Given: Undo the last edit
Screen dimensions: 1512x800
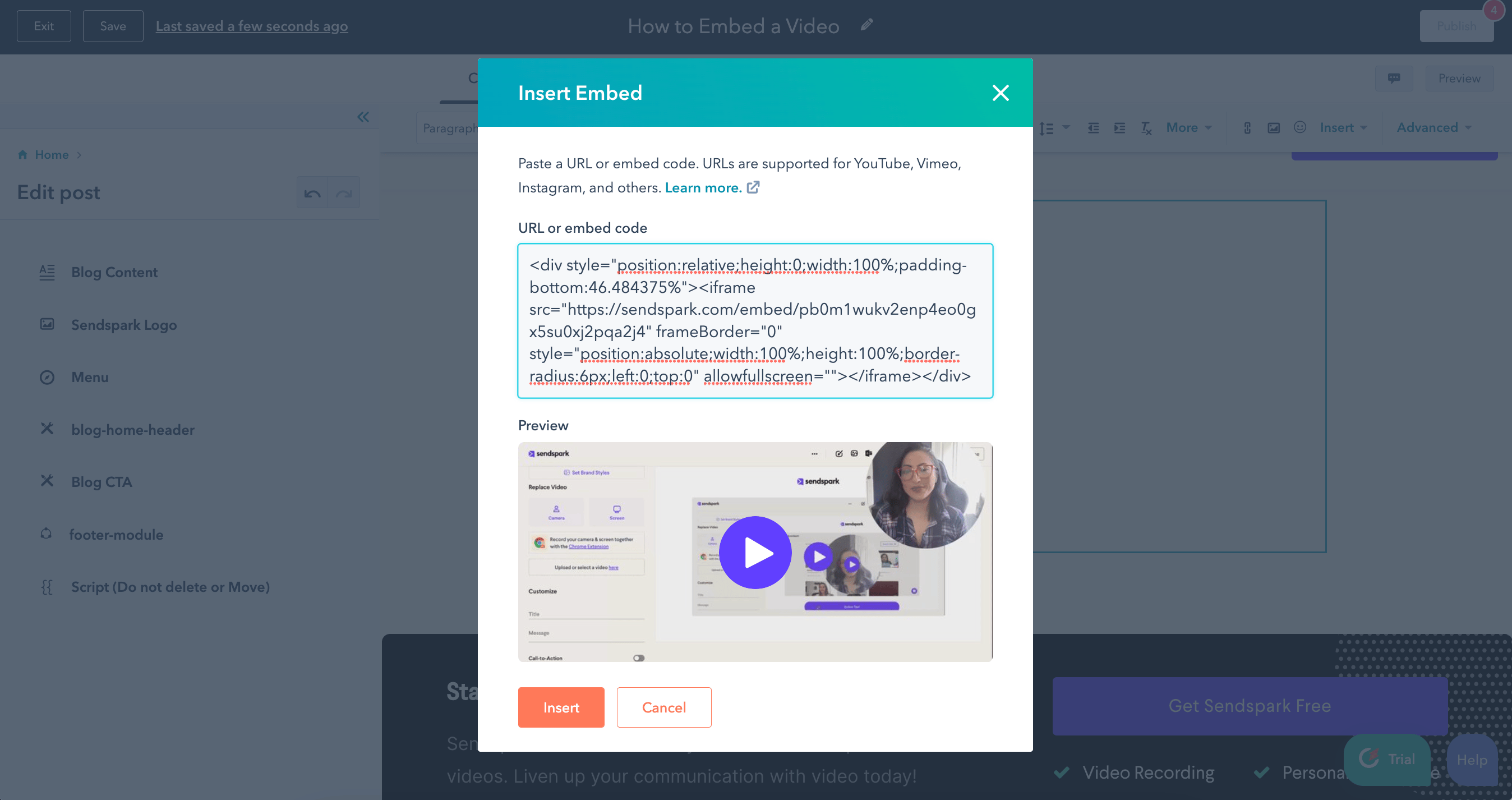Looking at the screenshot, I should pos(312,192).
